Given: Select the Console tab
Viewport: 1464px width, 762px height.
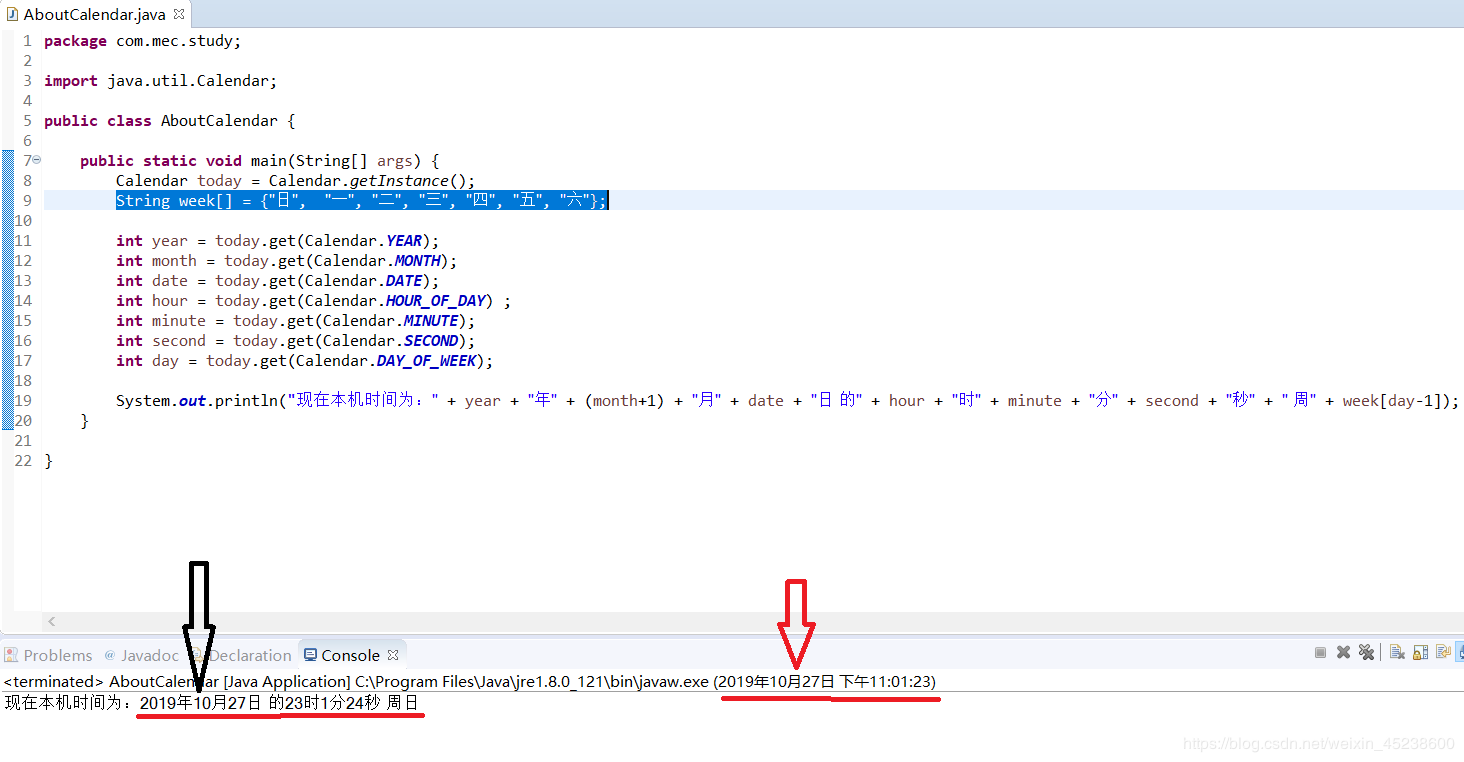Looking at the screenshot, I should tap(350, 655).
